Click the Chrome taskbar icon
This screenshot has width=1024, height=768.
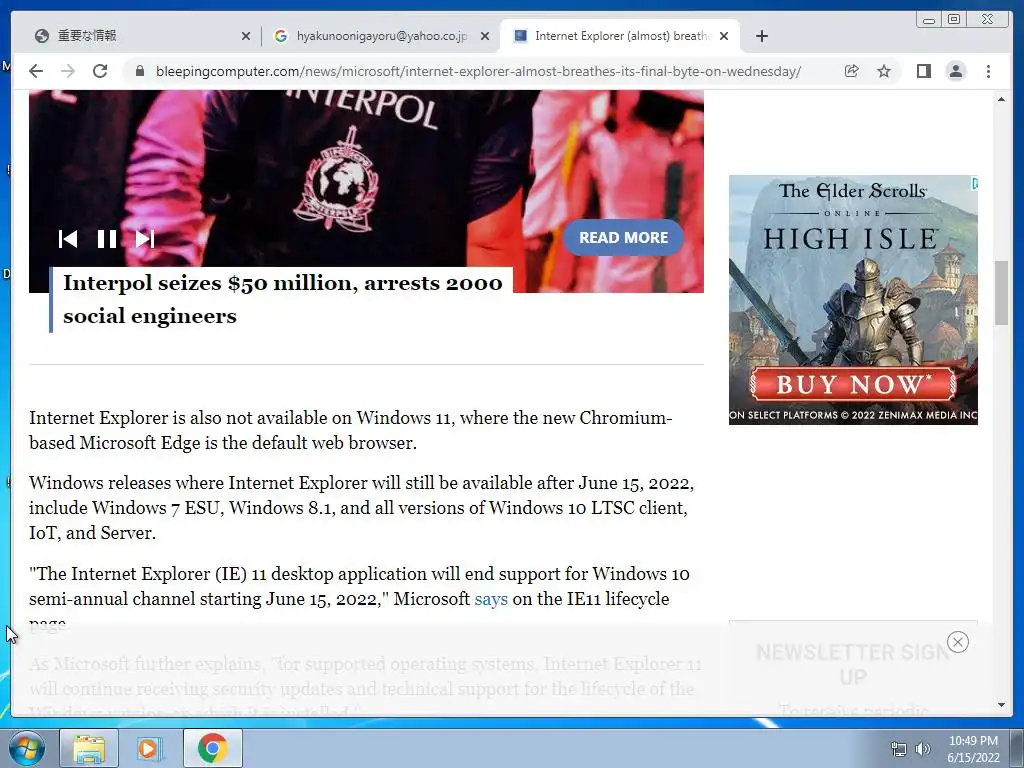(x=212, y=748)
